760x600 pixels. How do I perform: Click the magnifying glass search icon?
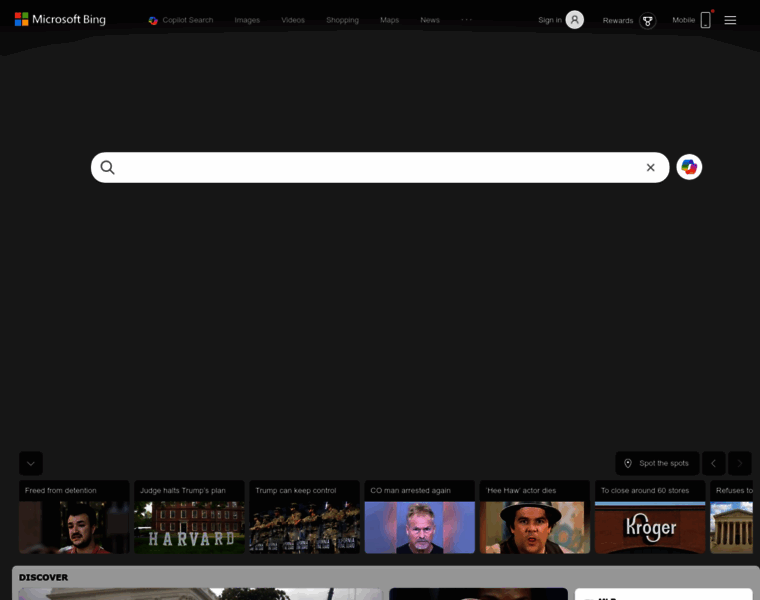[108, 168]
